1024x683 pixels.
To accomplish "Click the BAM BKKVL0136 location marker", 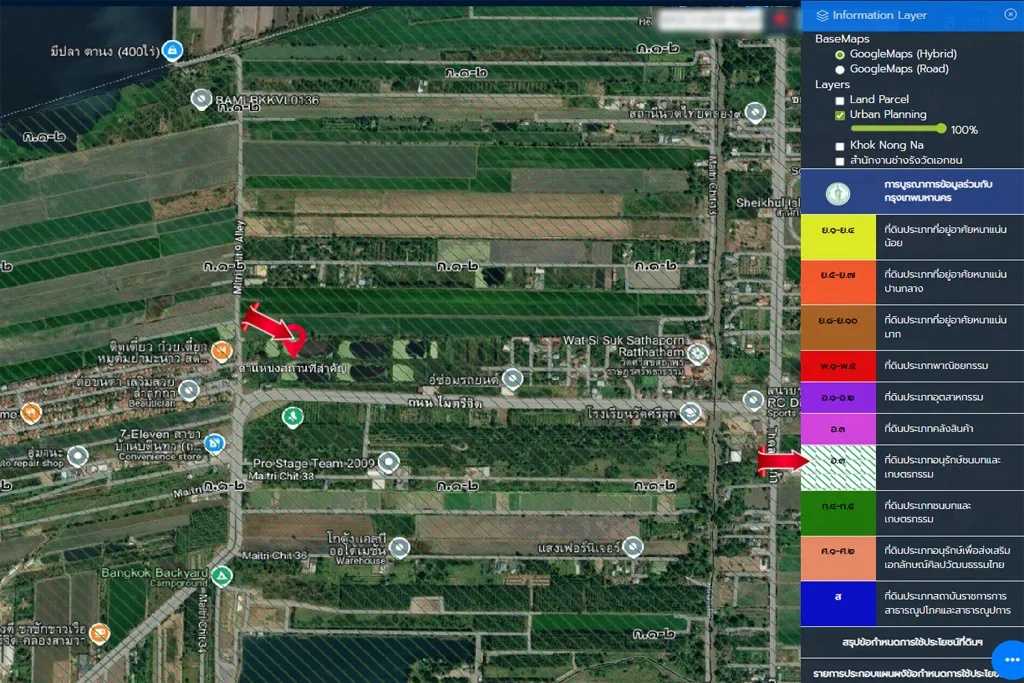I will click(201, 99).
